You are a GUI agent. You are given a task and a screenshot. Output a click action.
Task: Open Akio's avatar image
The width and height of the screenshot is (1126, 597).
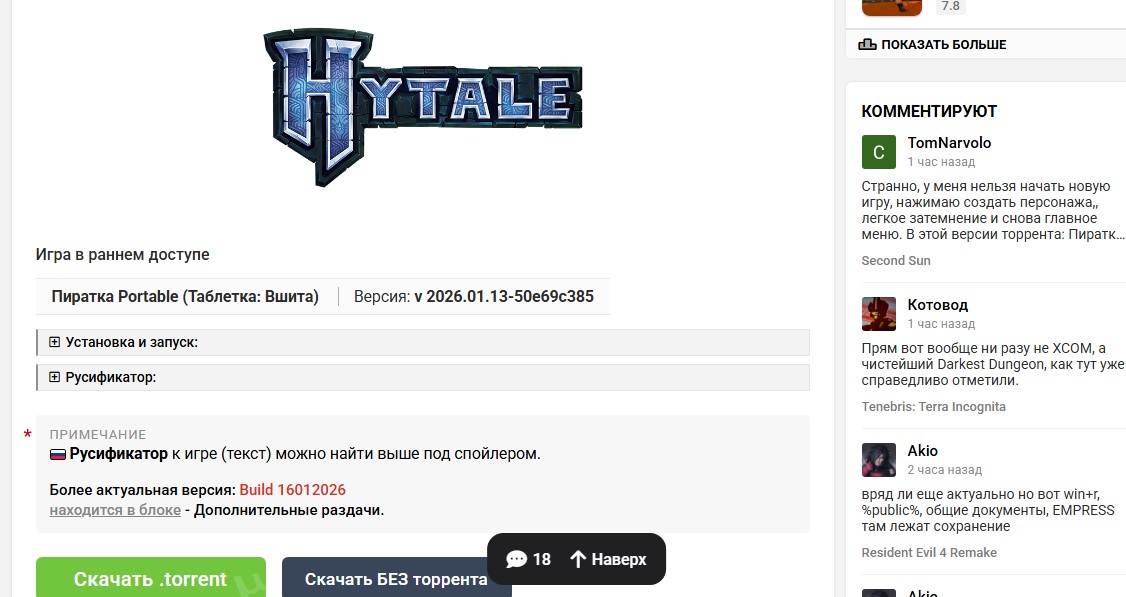[x=878, y=460]
